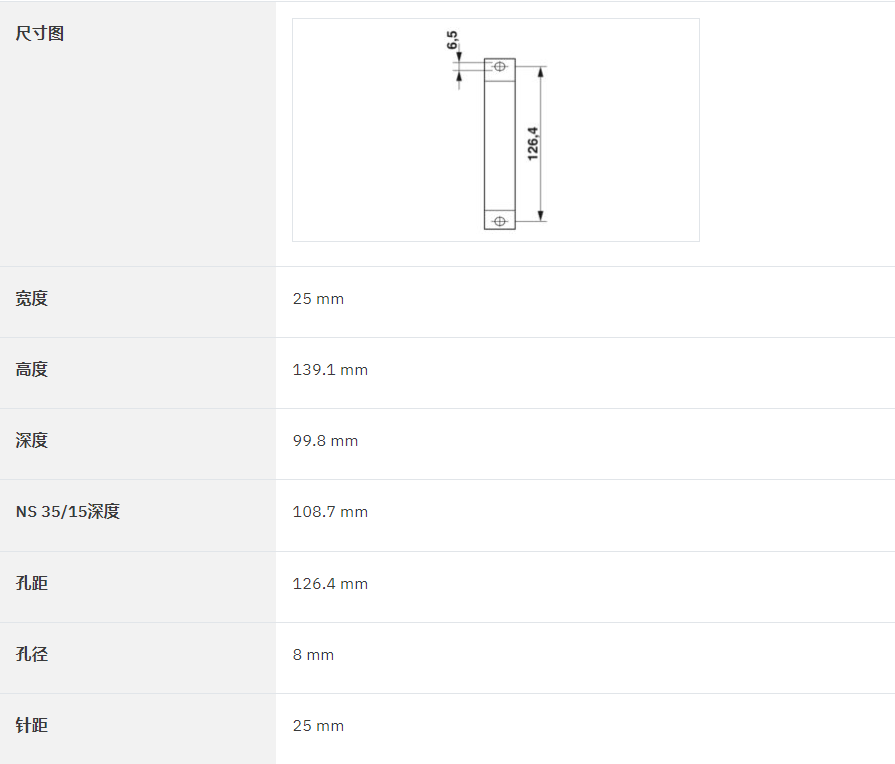
Task: Select the 深度 row label
Action: click(x=31, y=440)
